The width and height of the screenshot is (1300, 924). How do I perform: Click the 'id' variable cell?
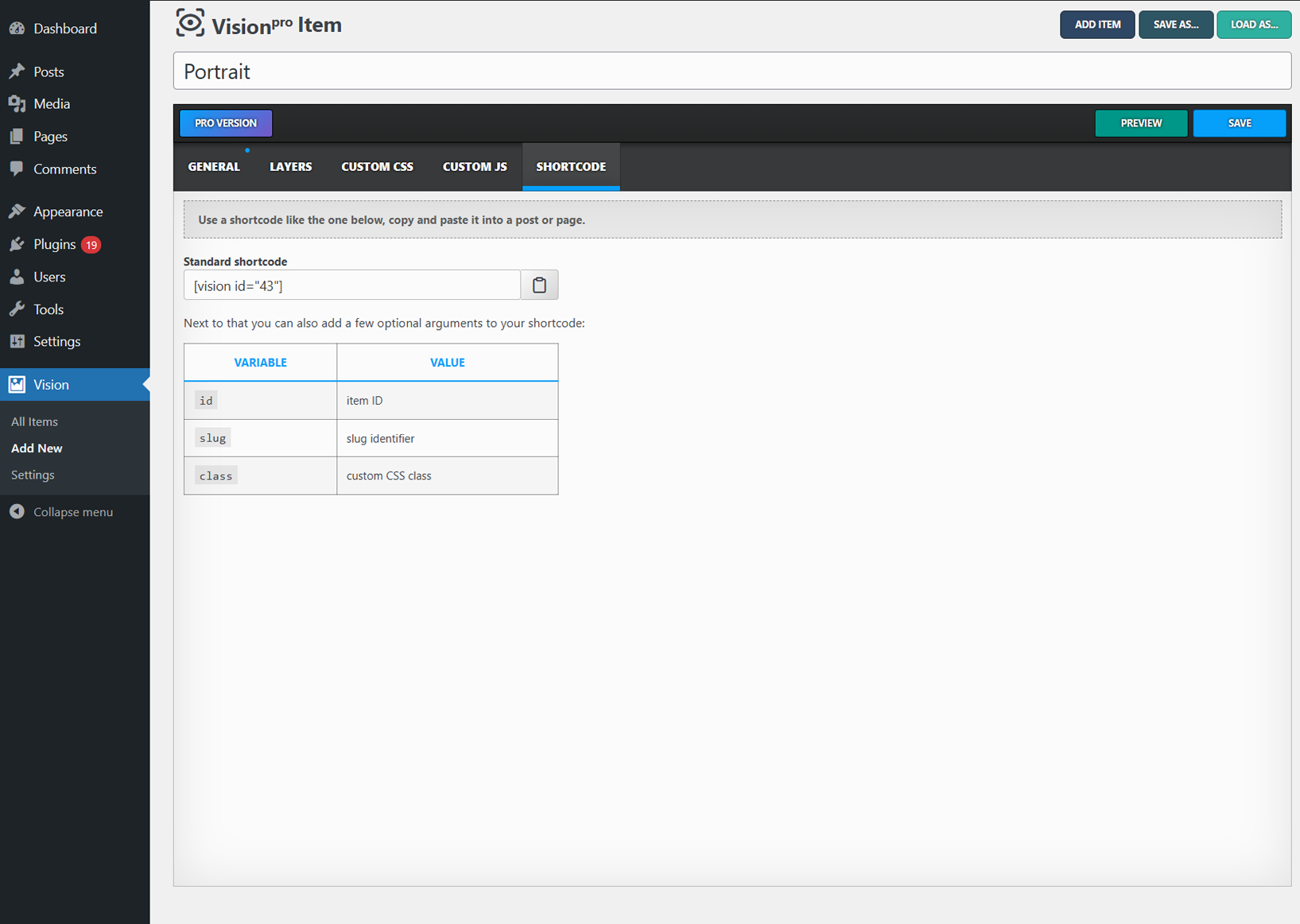coord(260,400)
